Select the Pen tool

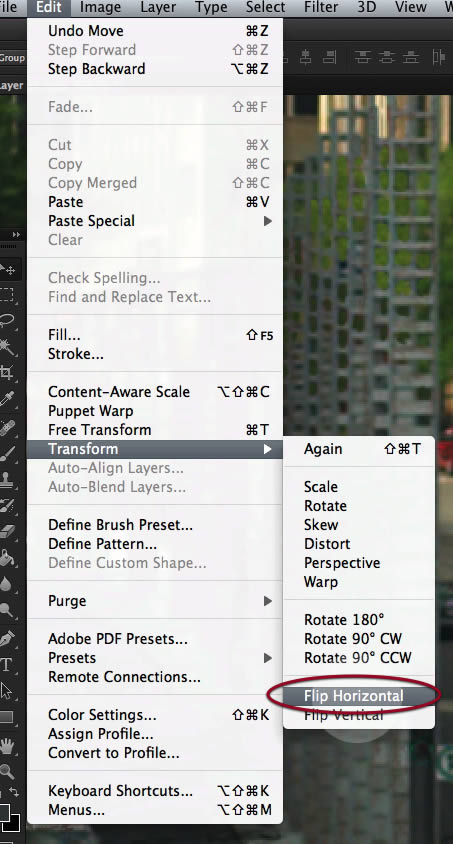(8, 638)
